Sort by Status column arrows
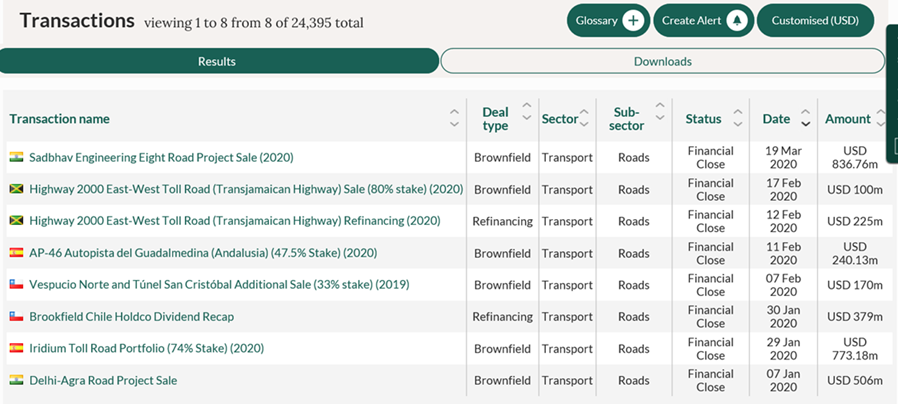This screenshot has width=898, height=404. [738, 118]
